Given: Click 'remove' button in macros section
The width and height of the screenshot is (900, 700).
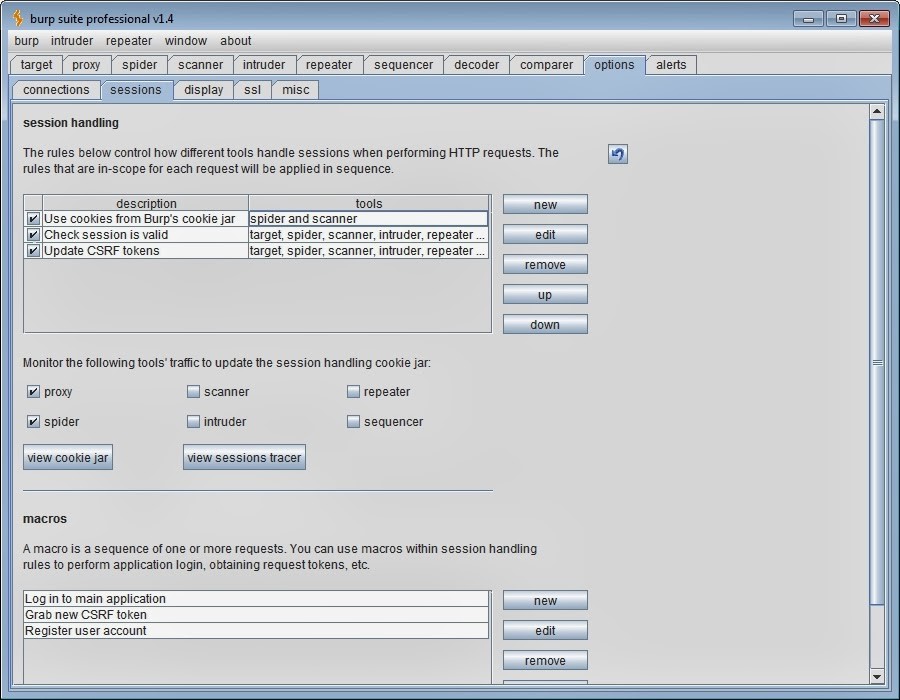Looking at the screenshot, I should [x=545, y=660].
